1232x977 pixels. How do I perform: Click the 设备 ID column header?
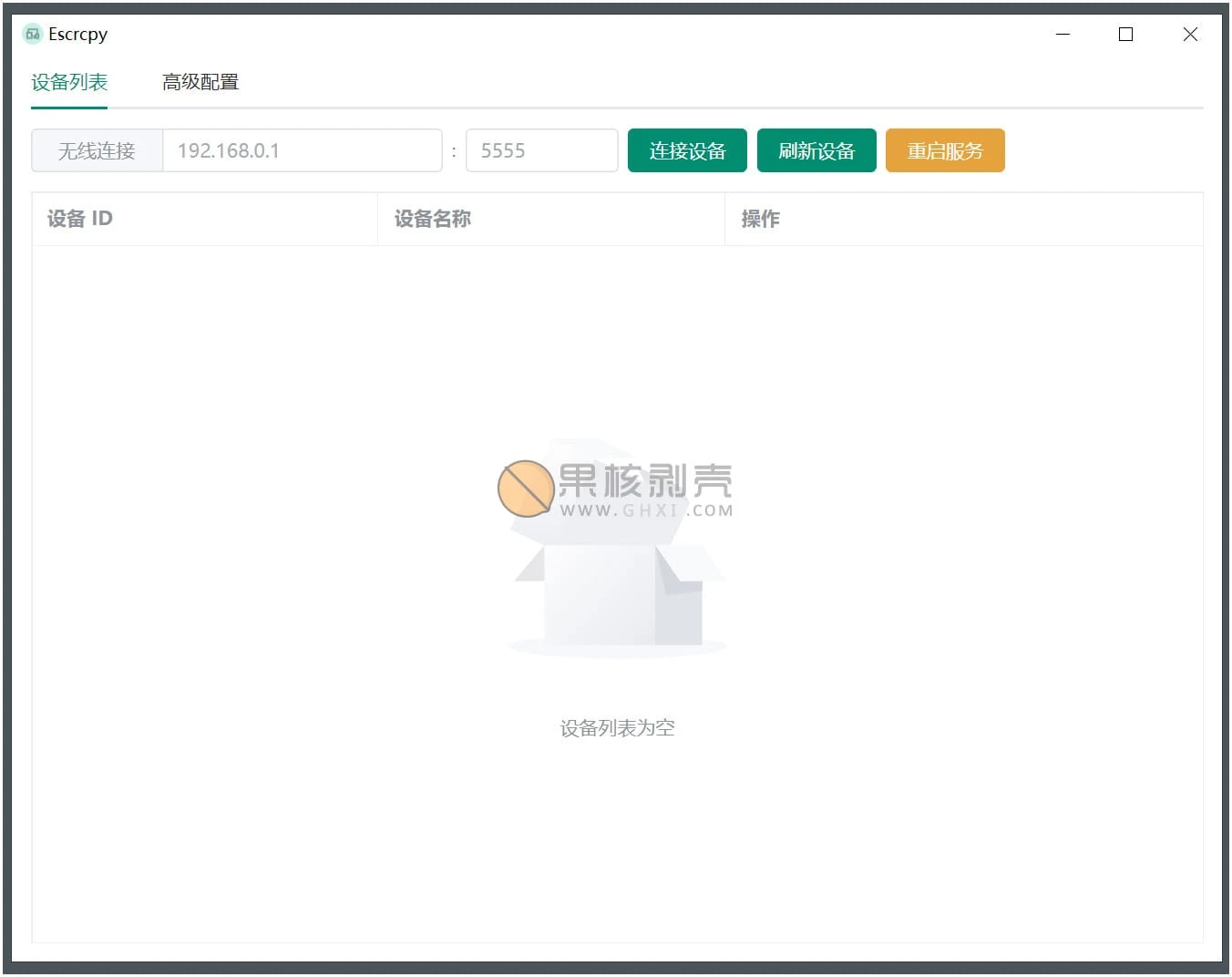78,219
